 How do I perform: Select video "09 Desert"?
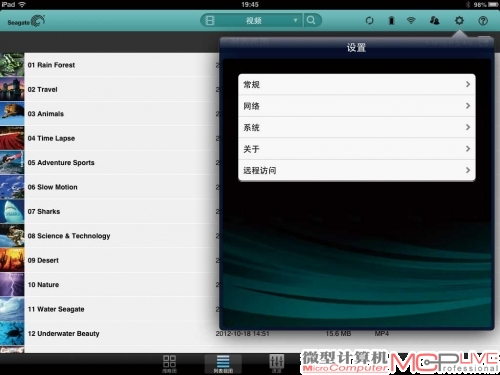[x=43, y=260]
